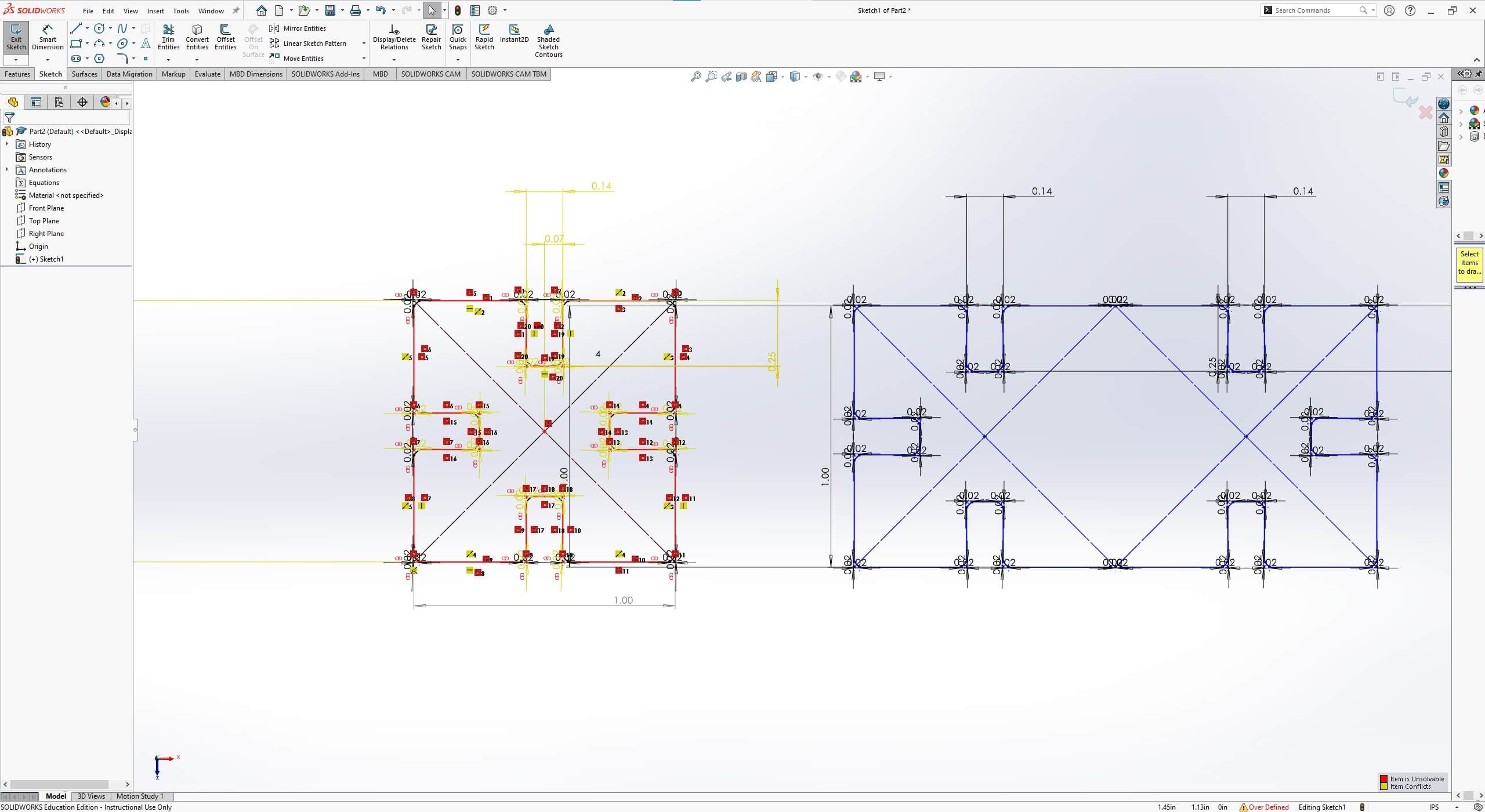The height and width of the screenshot is (812, 1485).
Task: Switch to the Evaluate tab
Action: coord(207,74)
